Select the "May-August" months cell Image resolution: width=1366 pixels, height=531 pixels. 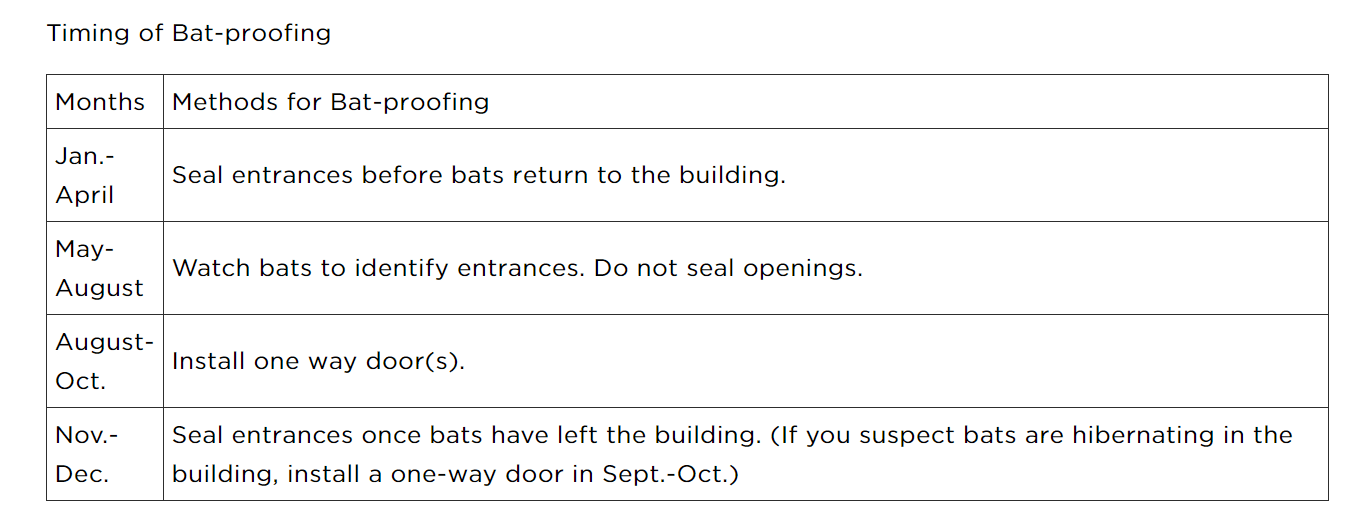pyautogui.click(x=99, y=268)
